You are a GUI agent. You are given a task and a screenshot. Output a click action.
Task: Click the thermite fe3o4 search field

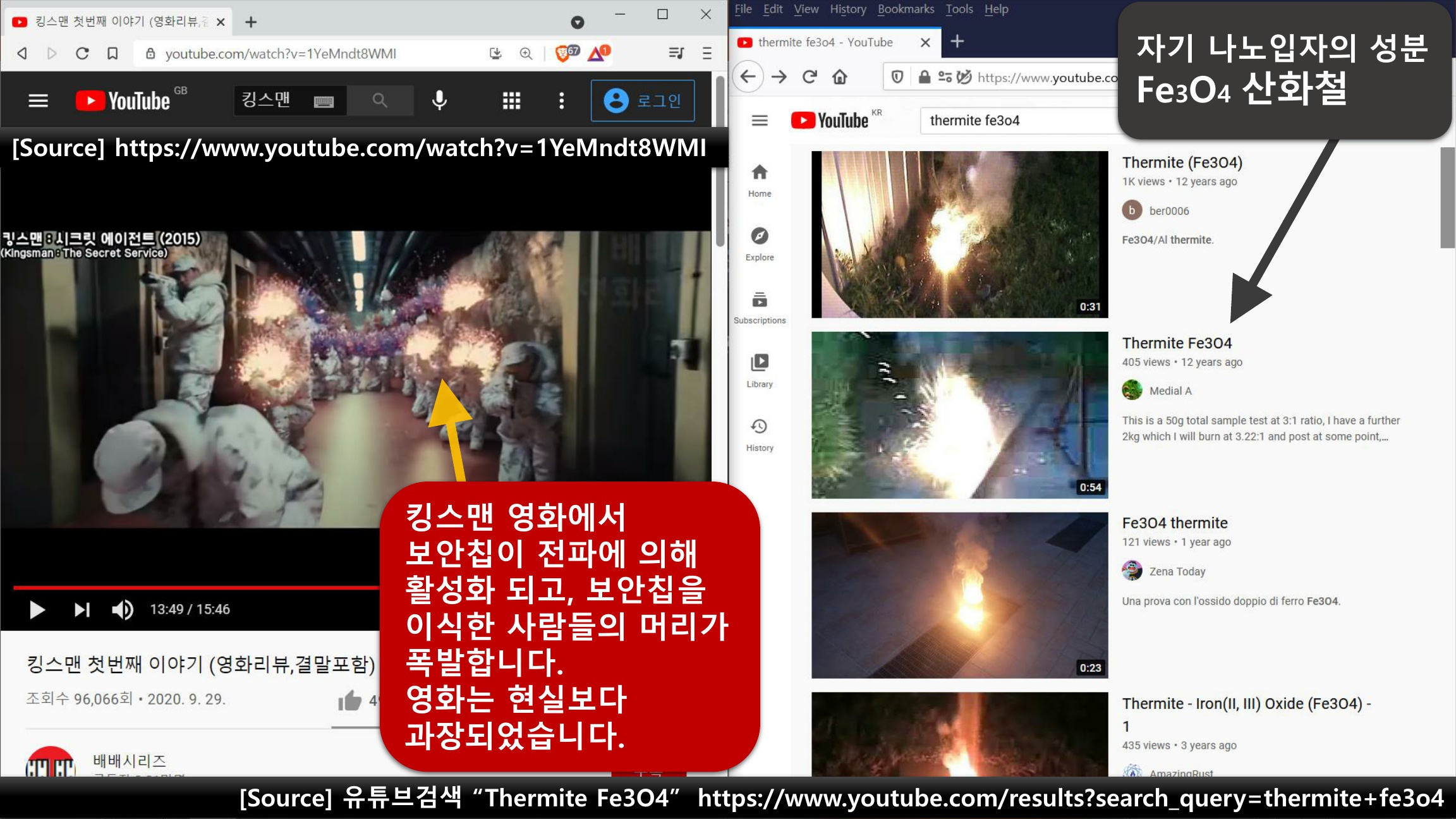coord(1019,121)
